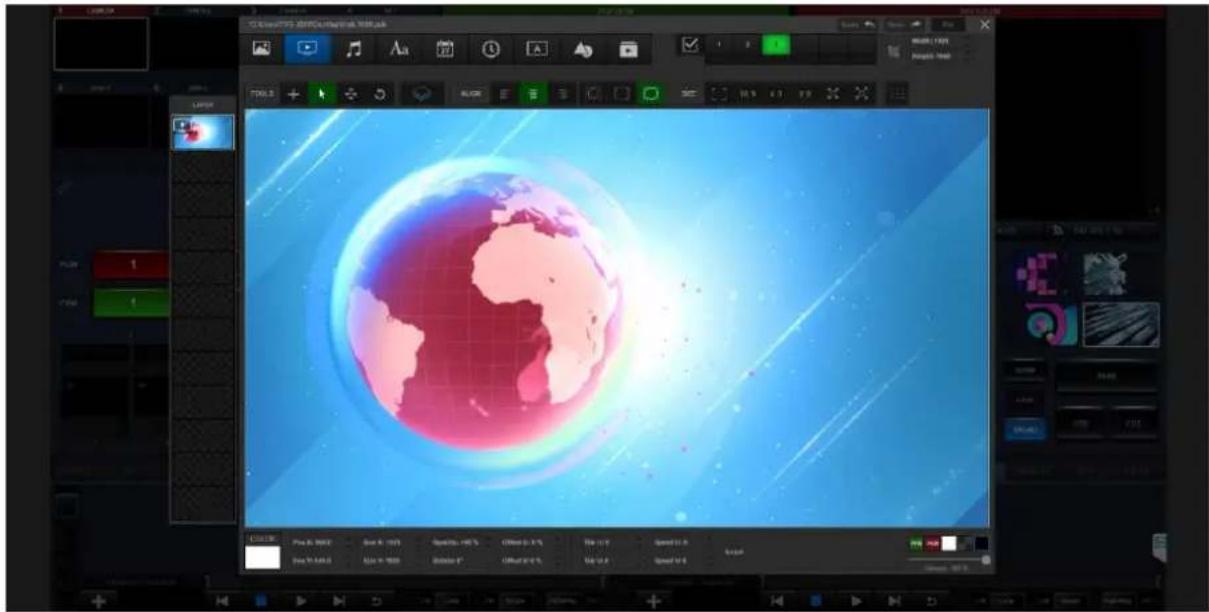Screen dimensions: 1209x612
Task: Pick the small white preset swatch
Action: [x=949, y=543]
